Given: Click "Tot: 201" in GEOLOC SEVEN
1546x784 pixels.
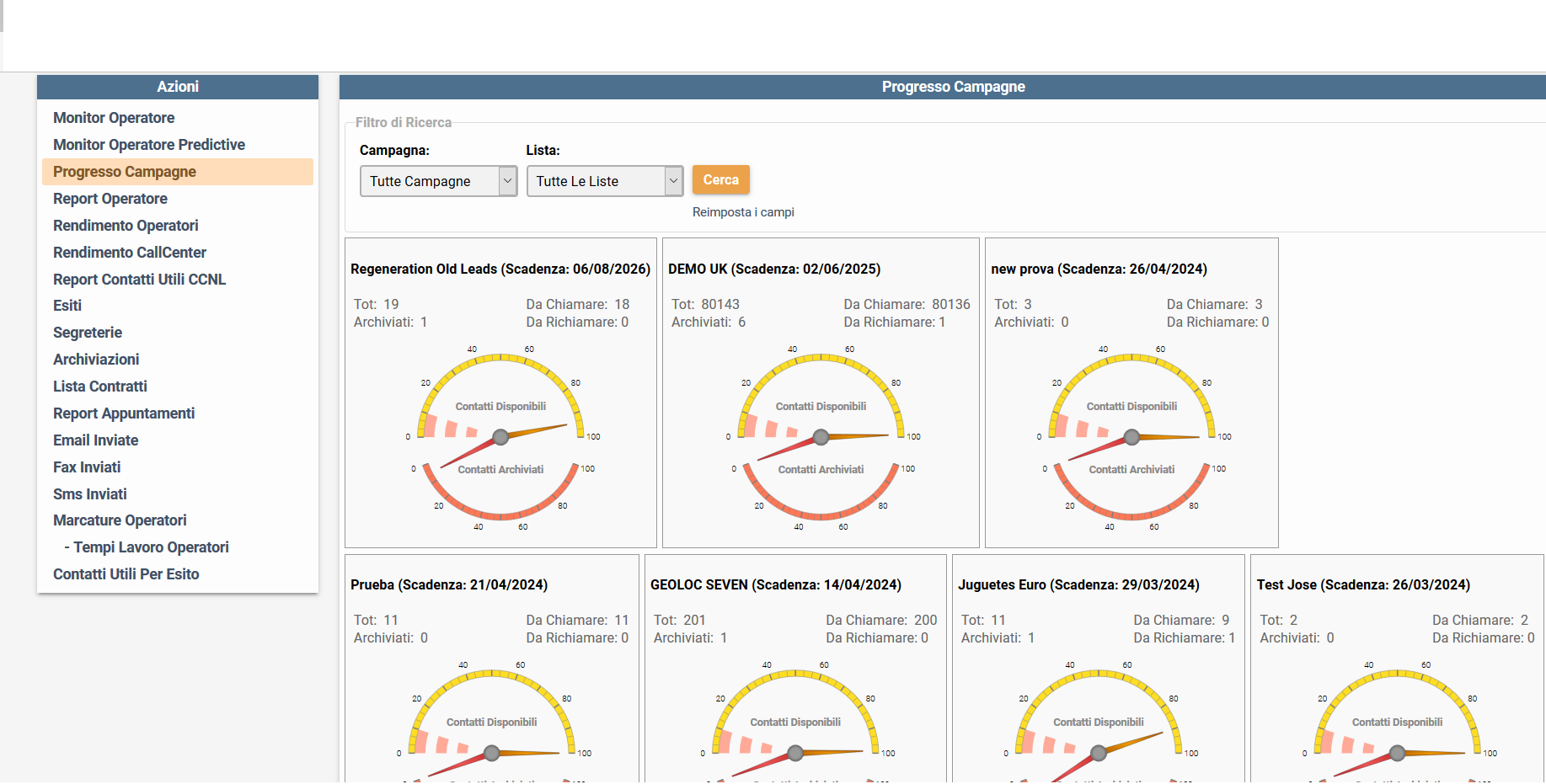Looking at the screenshot, I should click(x=680, y=621).
